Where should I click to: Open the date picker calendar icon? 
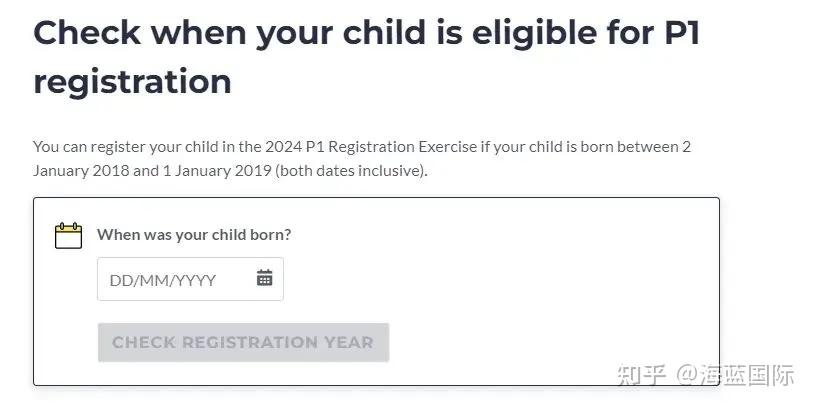pos(264,279)
